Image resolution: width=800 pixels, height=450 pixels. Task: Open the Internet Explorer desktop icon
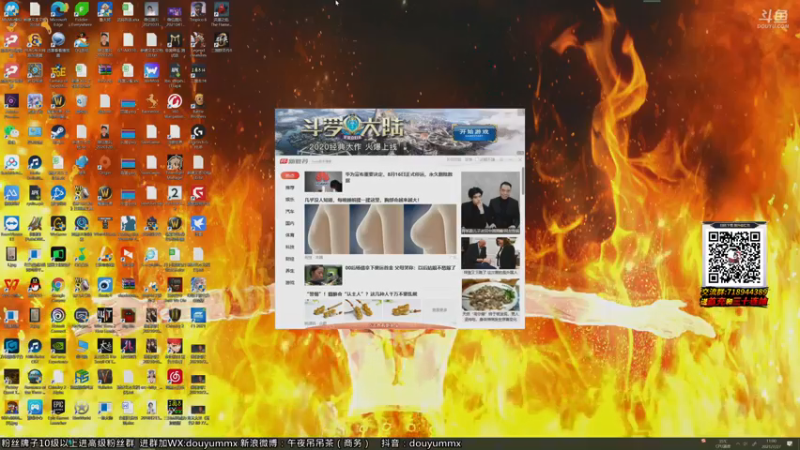pos(152,255)
